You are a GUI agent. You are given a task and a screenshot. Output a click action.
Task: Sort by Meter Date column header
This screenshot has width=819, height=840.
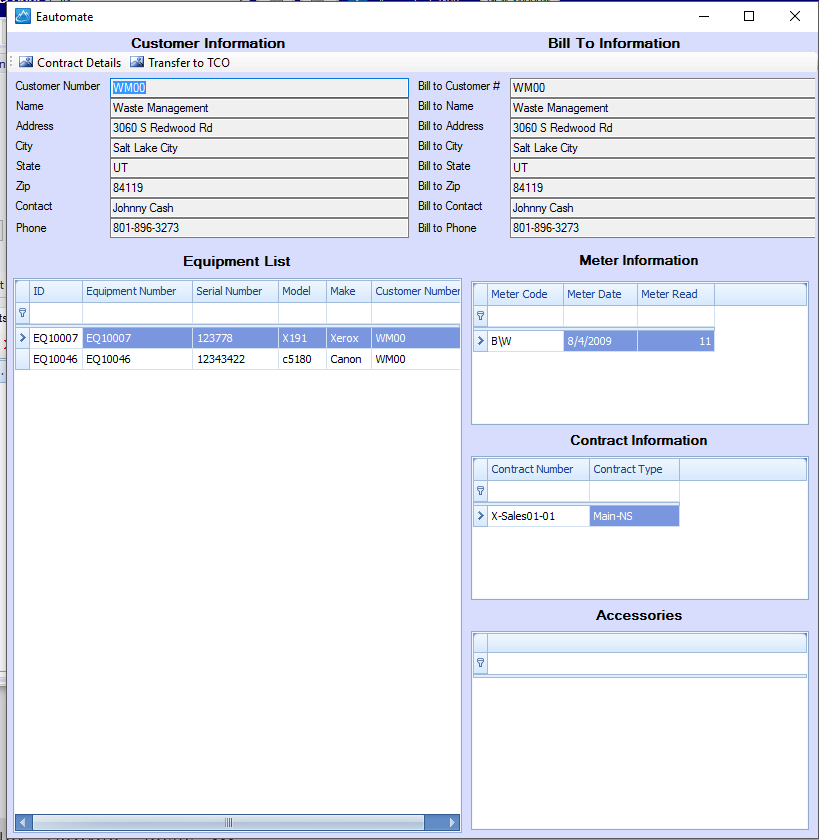[x=600, y=294]
